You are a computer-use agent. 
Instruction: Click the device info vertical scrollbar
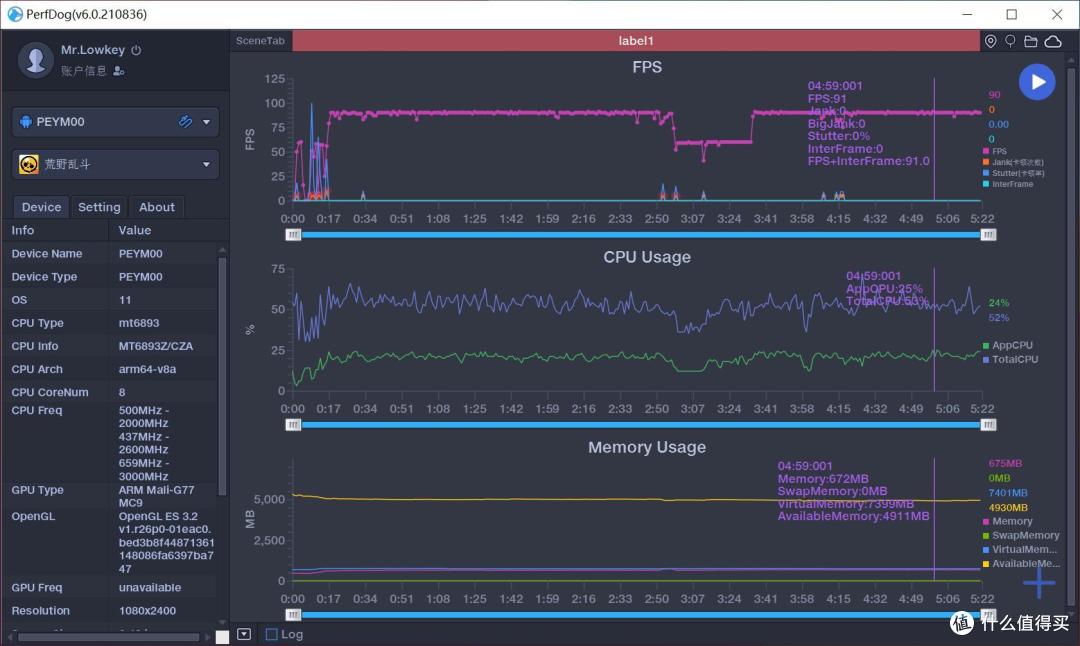pyautogui.click(x=222, y=375)
